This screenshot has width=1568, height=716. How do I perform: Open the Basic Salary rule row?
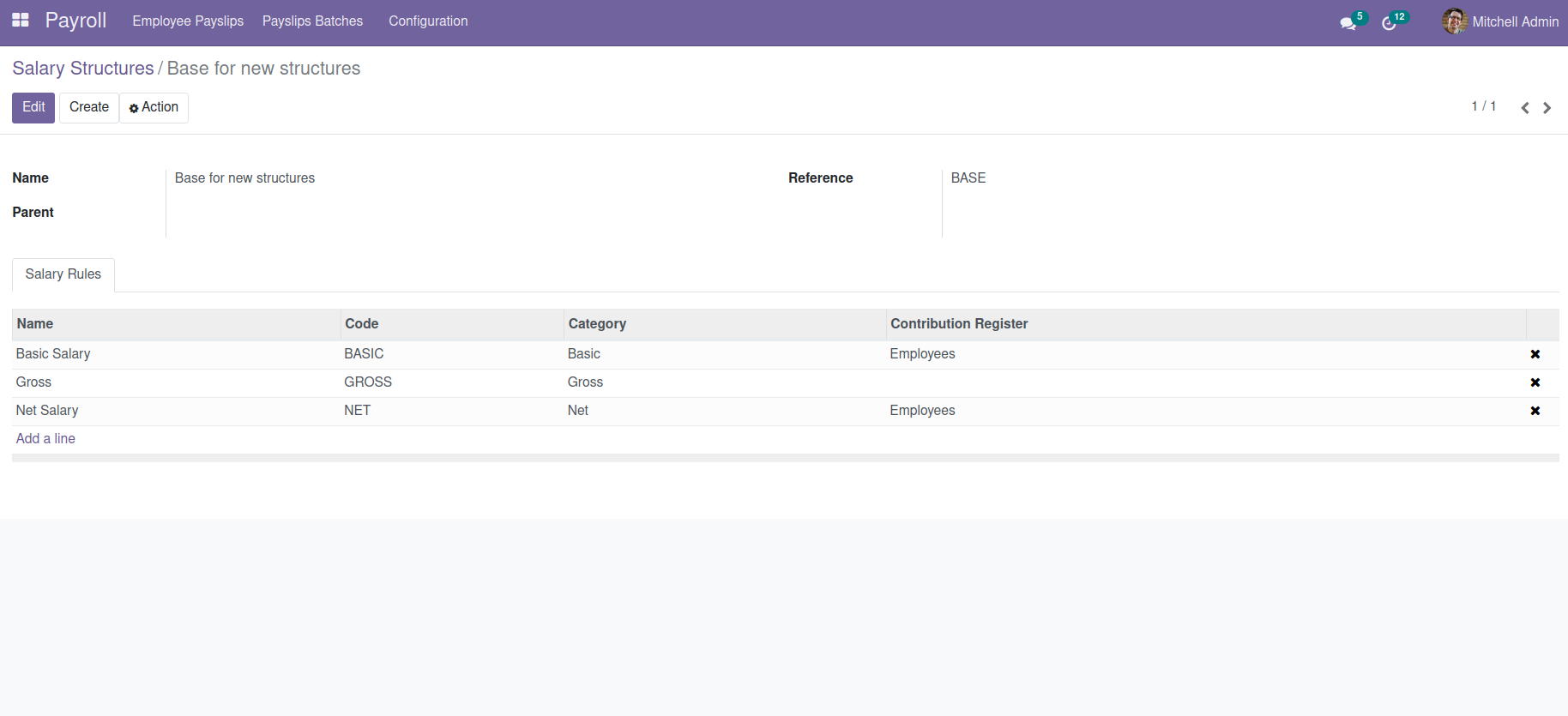click(786, 354)
